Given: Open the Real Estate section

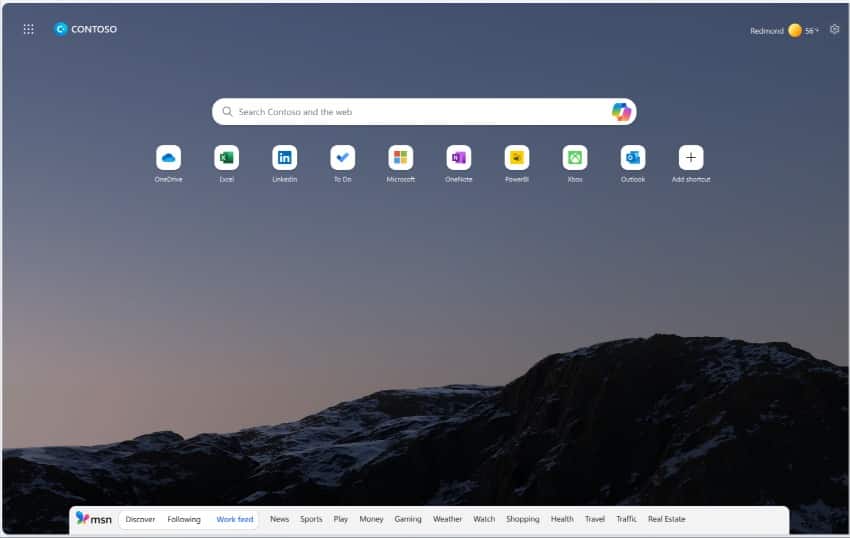Looking at the screenshot, I should click(x=667, y=520).
